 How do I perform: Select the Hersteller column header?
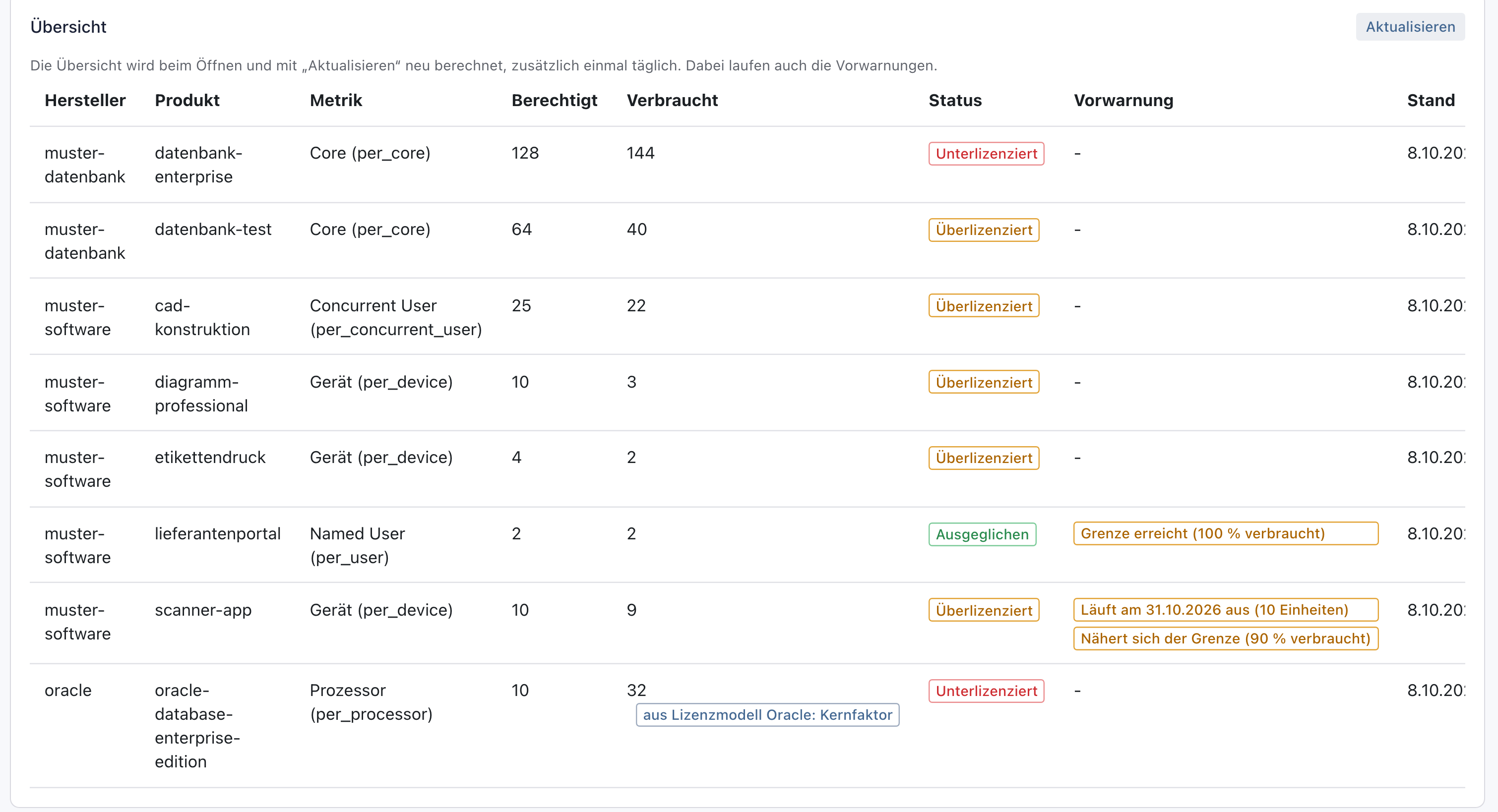pyautogui.click(x=85, y=100)
